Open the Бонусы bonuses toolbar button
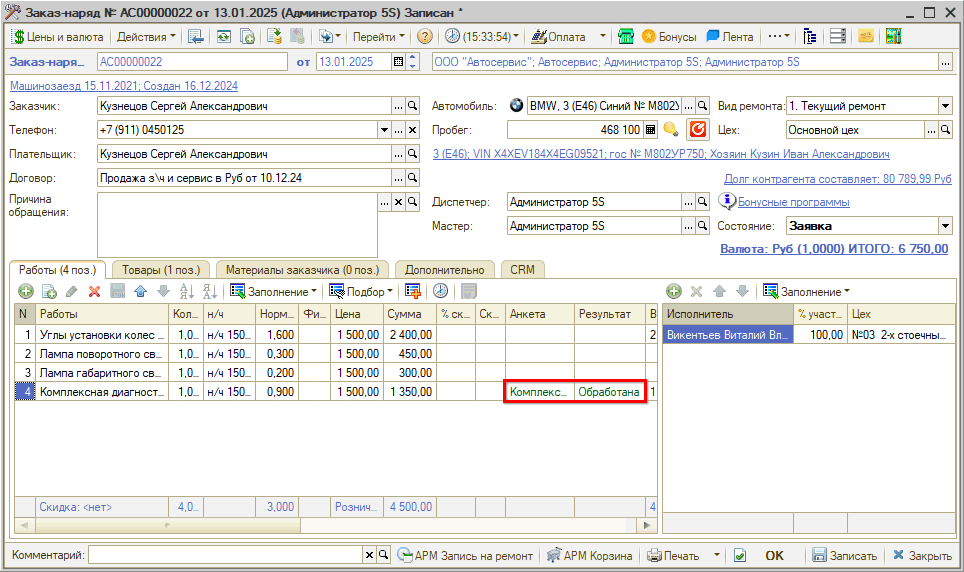The width and height of the screenshot is (964, 572). coord(669,37)
